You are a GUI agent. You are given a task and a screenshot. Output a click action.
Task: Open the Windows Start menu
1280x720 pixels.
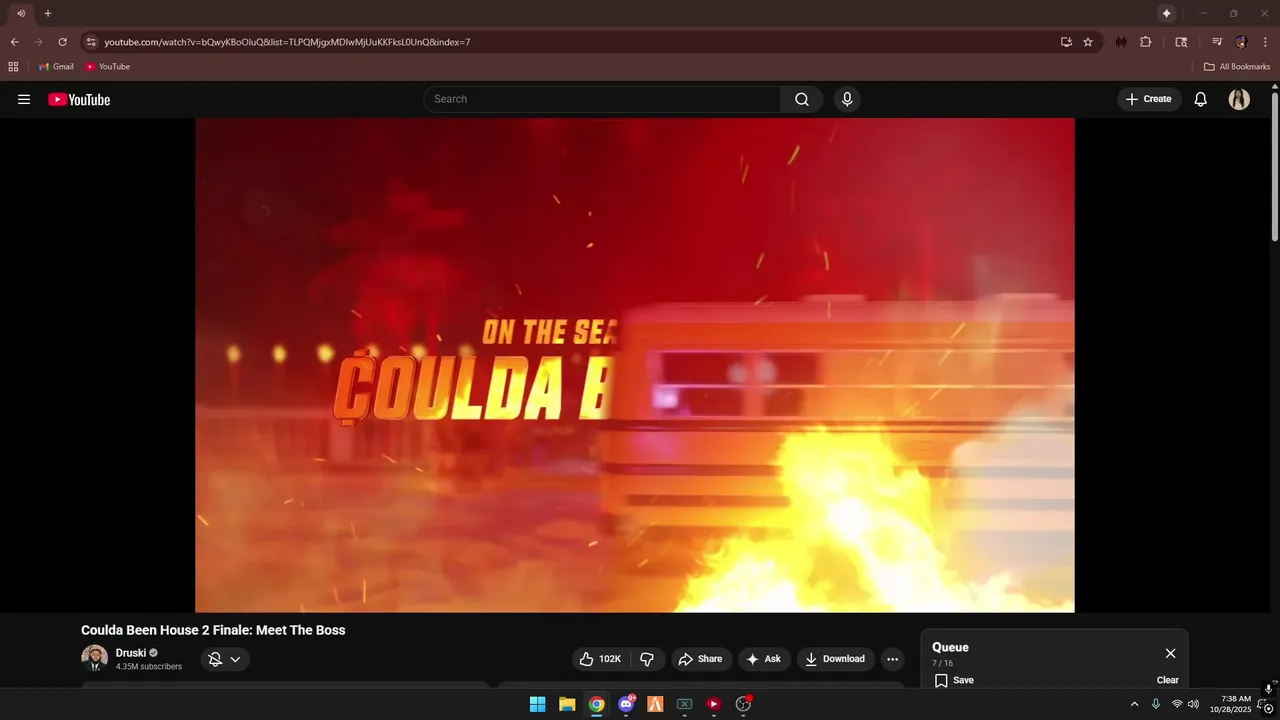click(x=537, y=704)
